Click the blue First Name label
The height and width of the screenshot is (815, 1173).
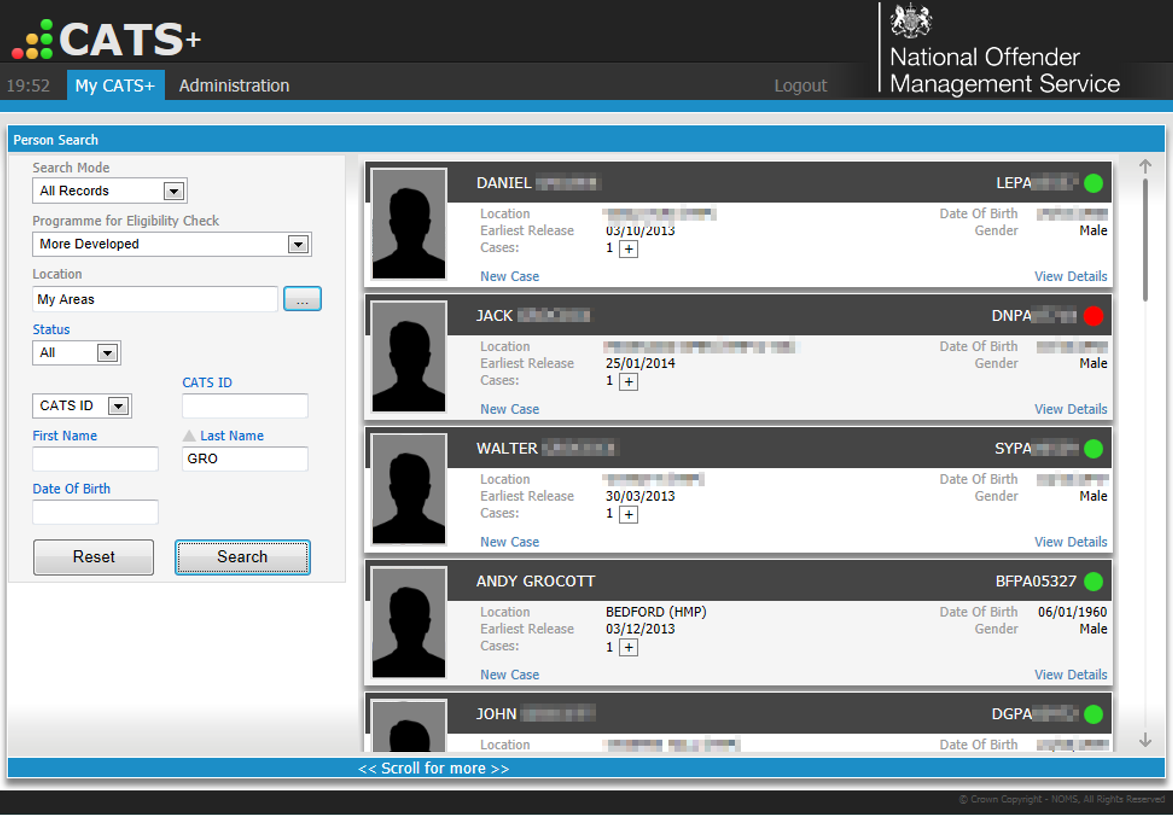click(64, 436)
